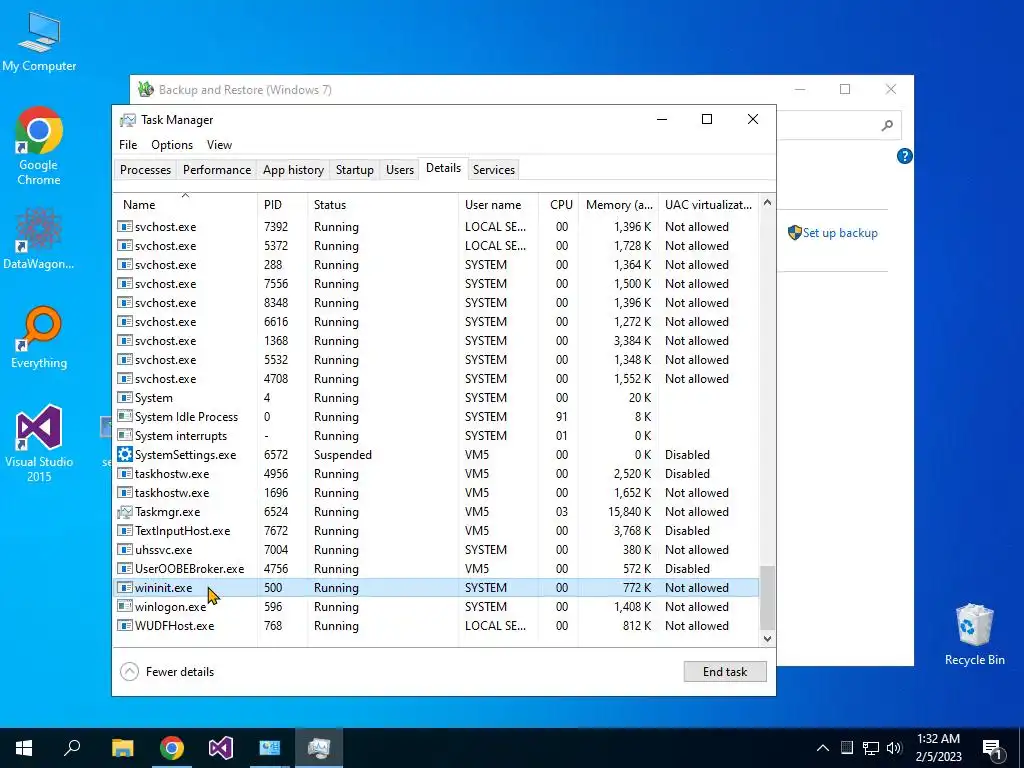
Task: Click the Task Manager title bar icon
Action: click(x=128, y=120)
